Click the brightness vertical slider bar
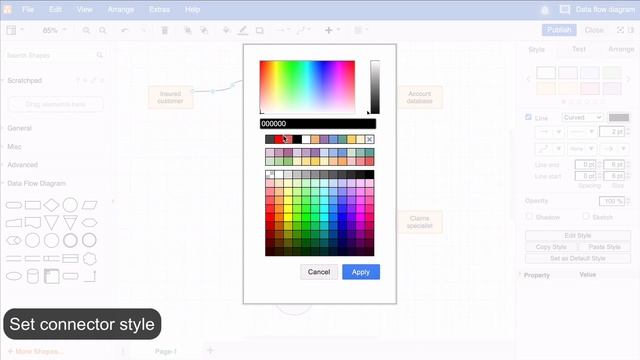Screen dimensions: 640x360 (x=375, y=87)
